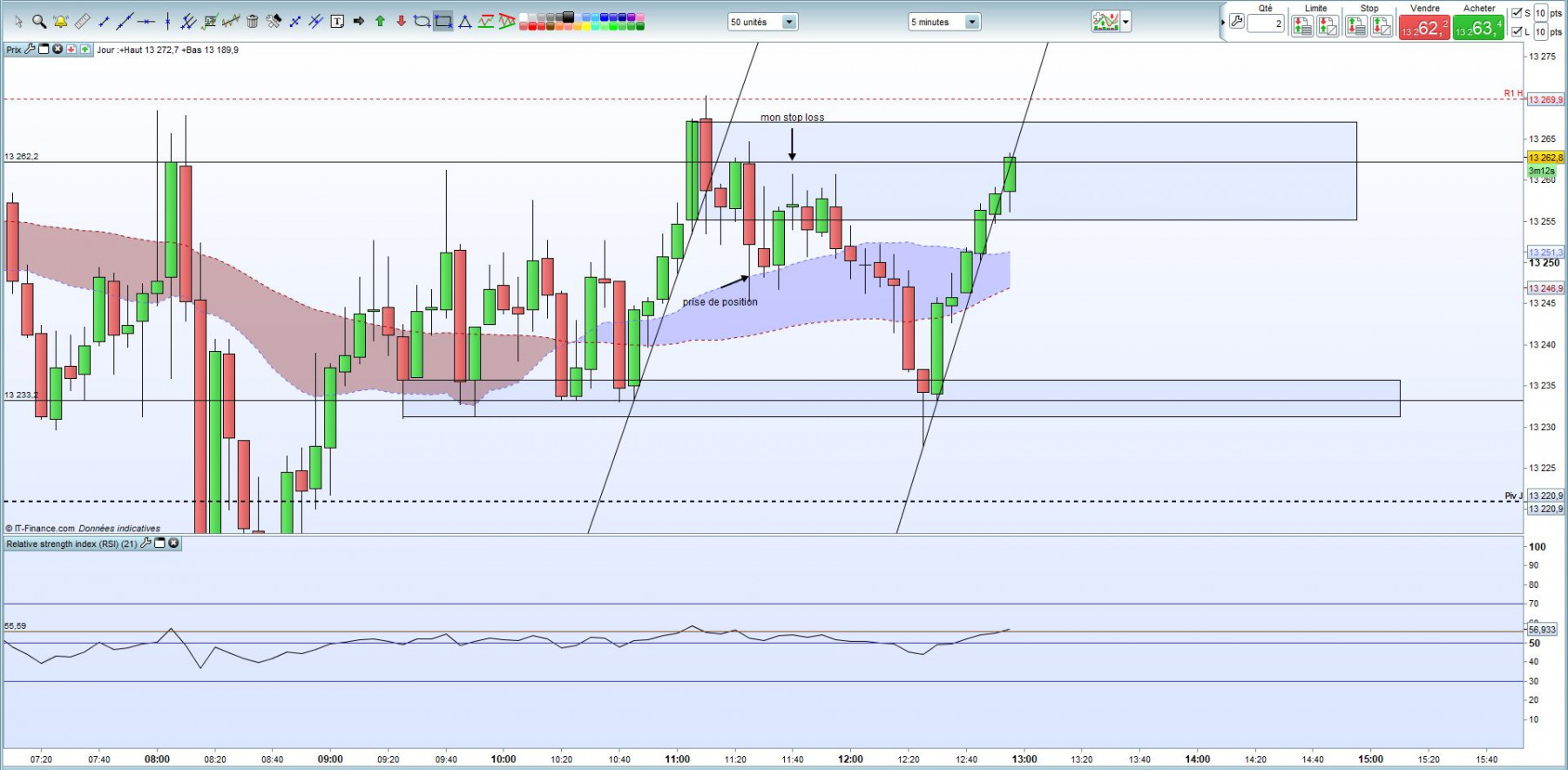Click the 'prise de position' annotation text

tap(720, 302)
